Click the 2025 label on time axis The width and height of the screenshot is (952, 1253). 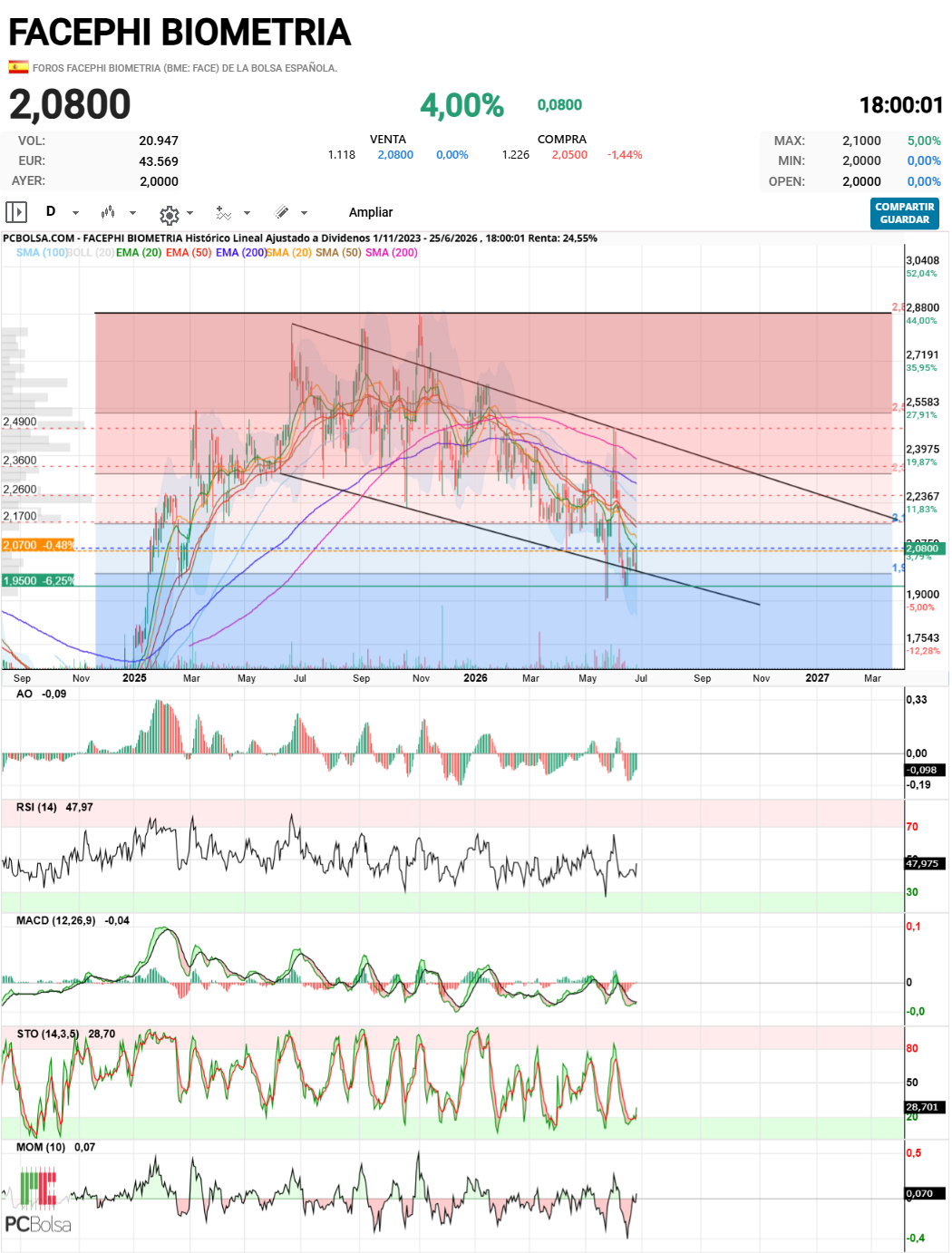point(134,678)
